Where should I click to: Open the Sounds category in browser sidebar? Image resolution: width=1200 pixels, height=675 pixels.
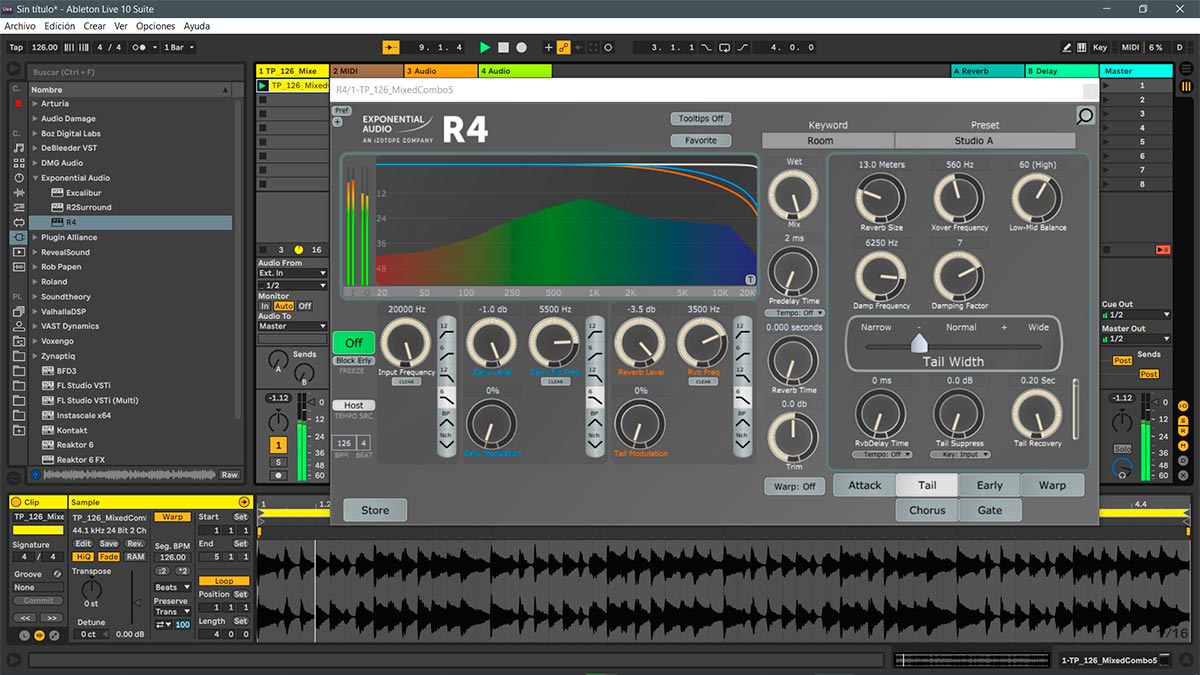click(x=17, y=148)
